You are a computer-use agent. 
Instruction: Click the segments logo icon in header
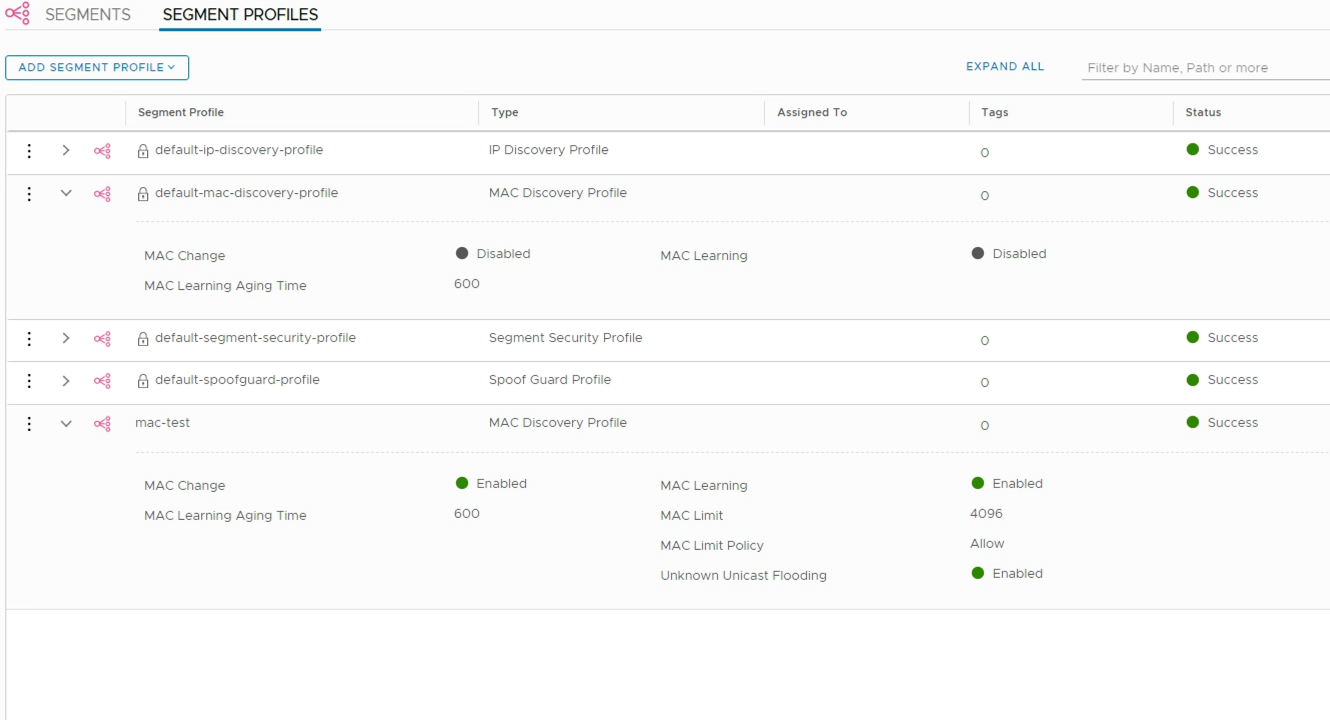[17, 14]
